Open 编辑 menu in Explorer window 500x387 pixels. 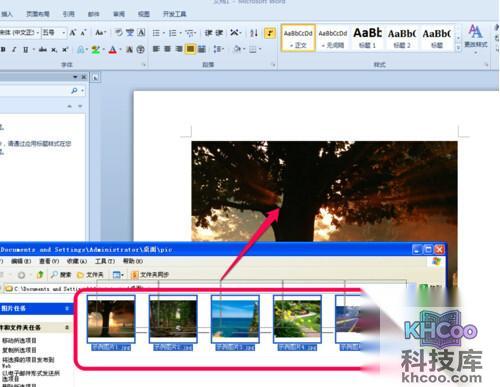pyautogui.click(x=21, y=261)
